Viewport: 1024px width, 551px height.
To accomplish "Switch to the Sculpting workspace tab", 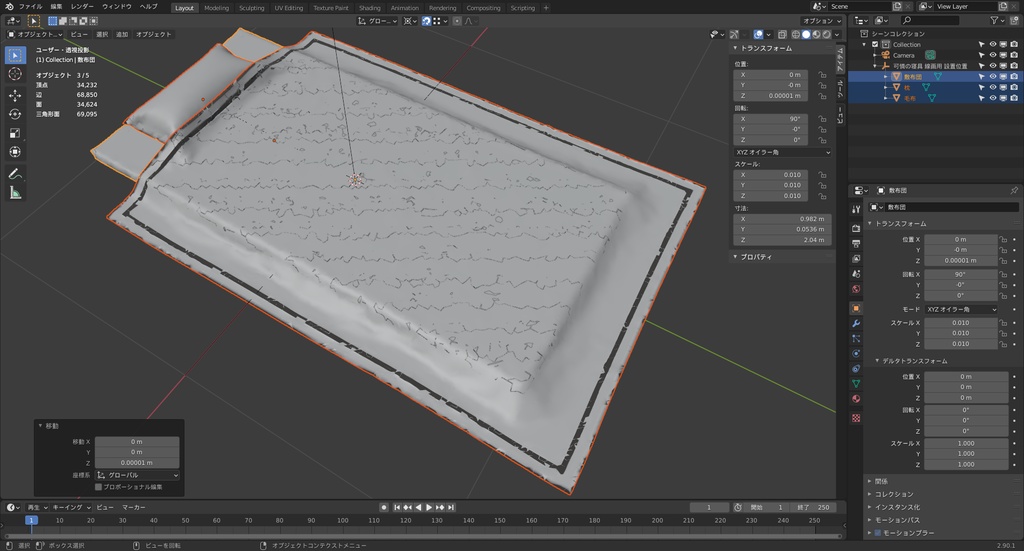I will click(251, 7).
